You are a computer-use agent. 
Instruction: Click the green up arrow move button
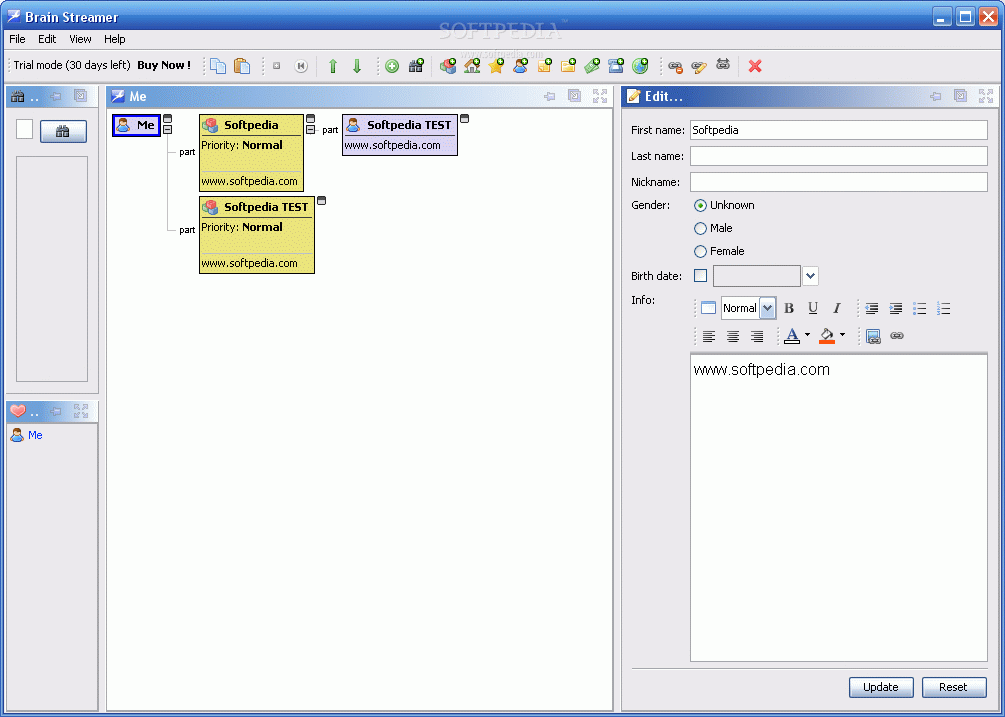[x=333, y=66]
